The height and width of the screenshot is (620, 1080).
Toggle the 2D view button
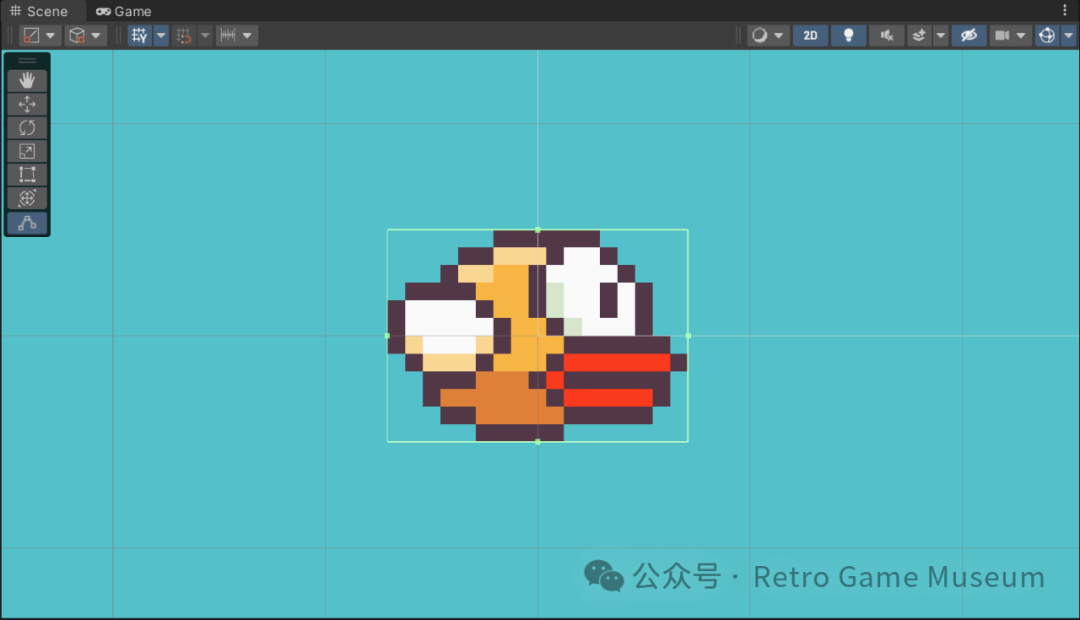pos(810,35)
